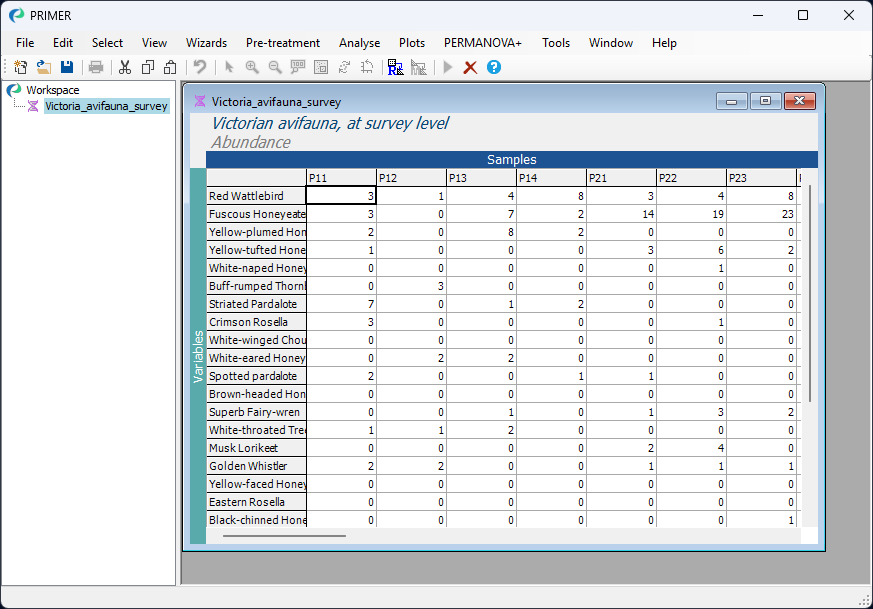
Task: Click the Paste clipboard icon
Action: tap(170, 67)
